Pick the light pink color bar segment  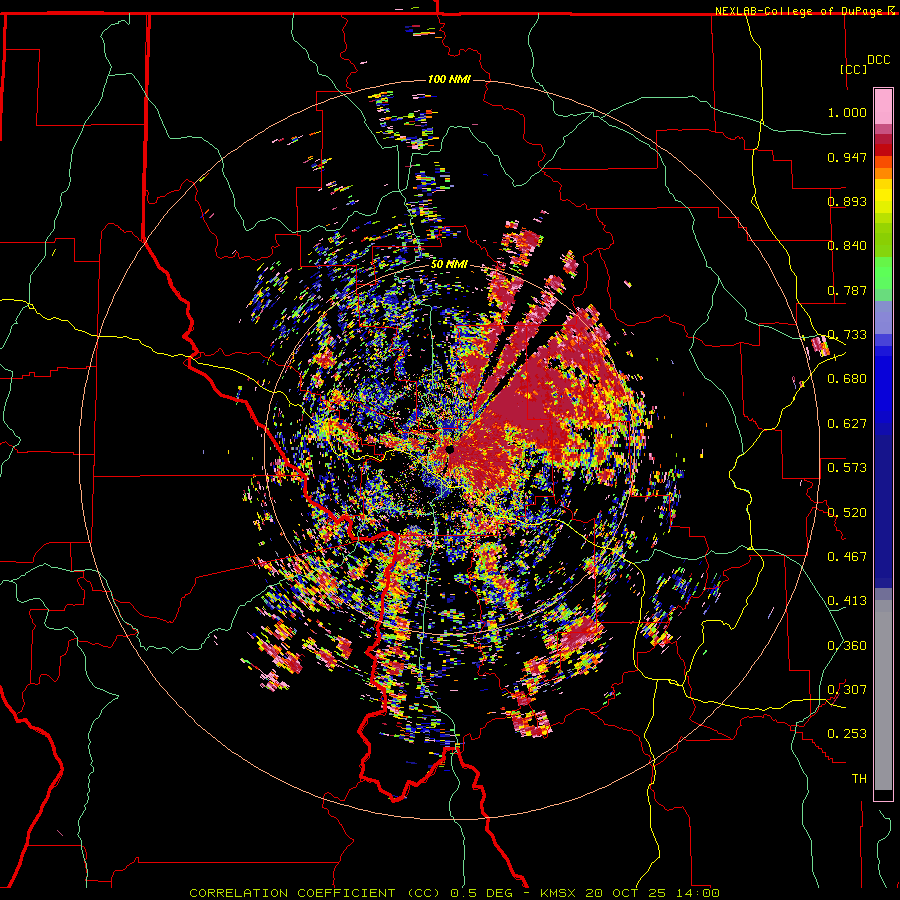click(x=883, y=106)
